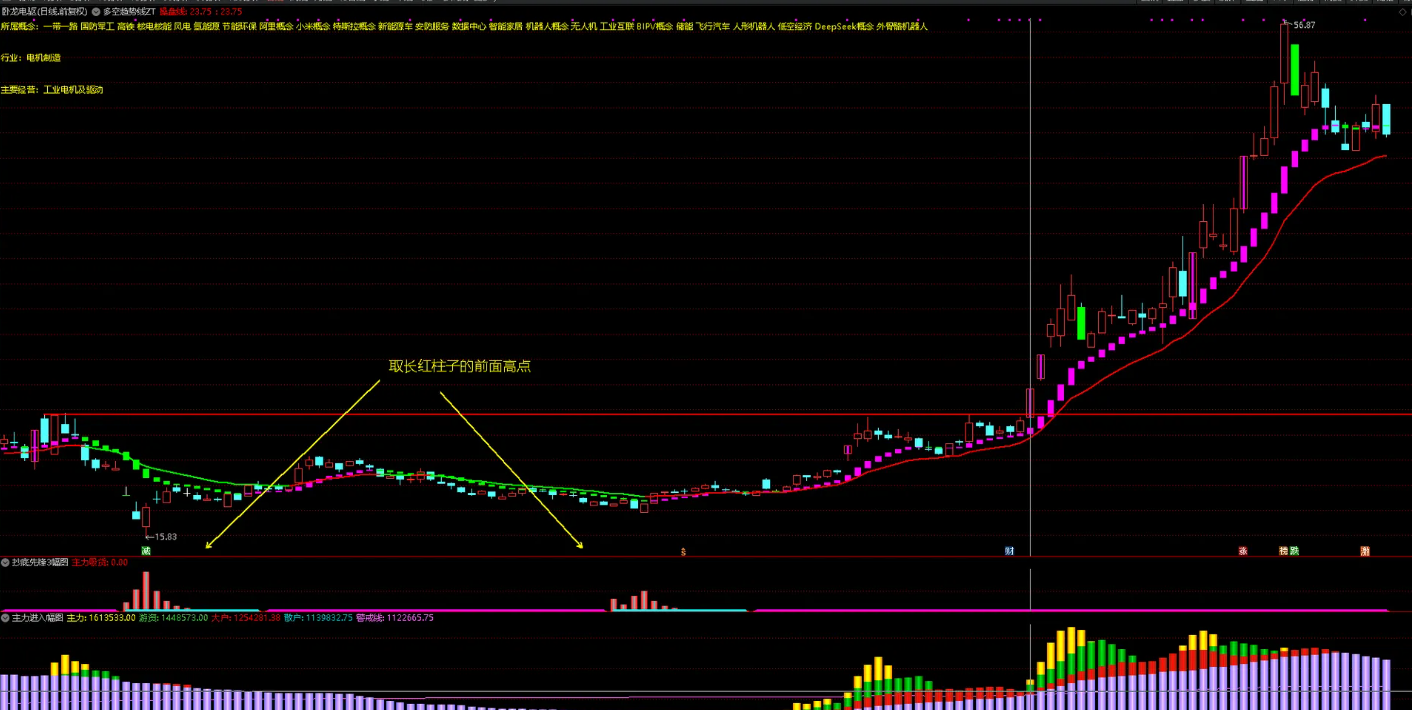Click the orange $ marker on the chart
The width and height of the screenshot is (1412, 710).
click(683, 551)
